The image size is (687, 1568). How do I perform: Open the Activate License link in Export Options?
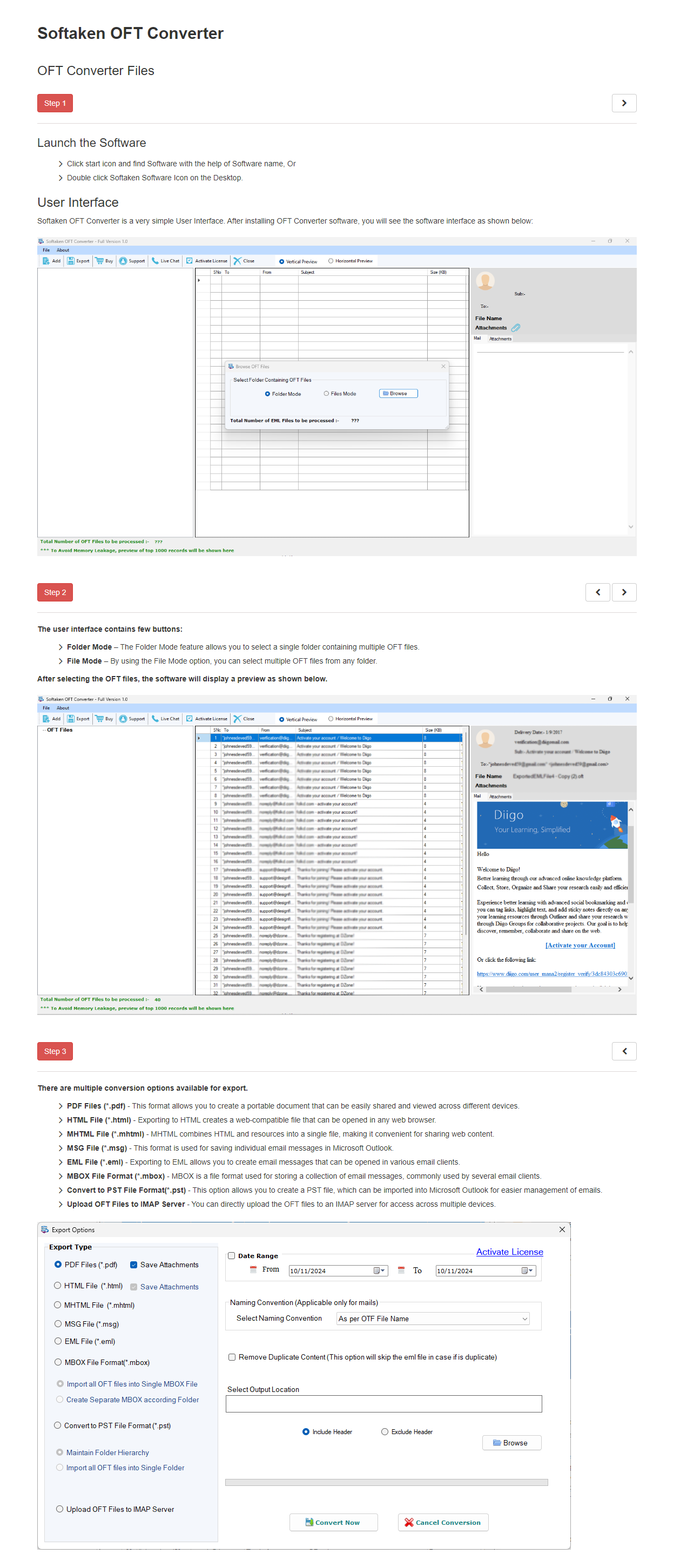coord(509,1252)
